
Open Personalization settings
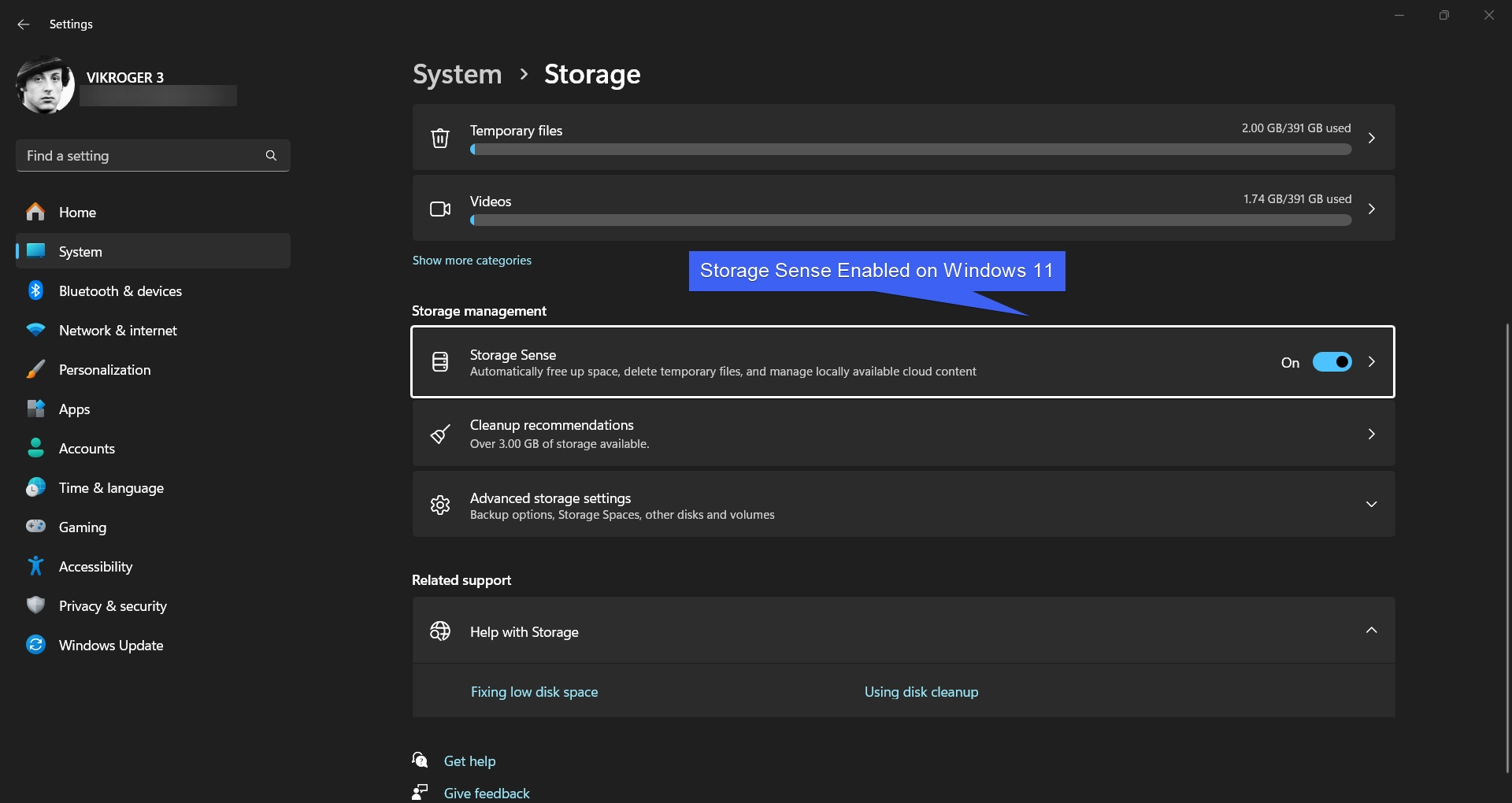tap(153, 369)
